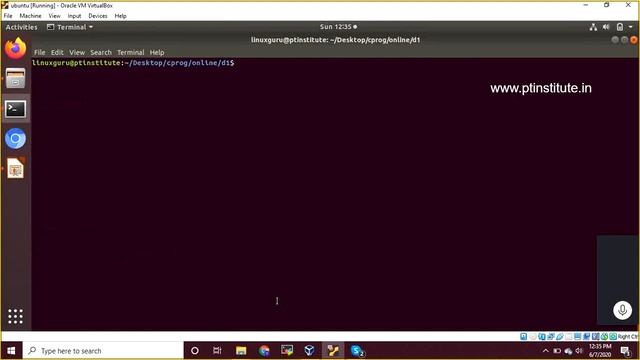Open Firefox from the Ubuntu dock
The width and height of the screenshot is (640, 360).
click(x=16, y=49)
